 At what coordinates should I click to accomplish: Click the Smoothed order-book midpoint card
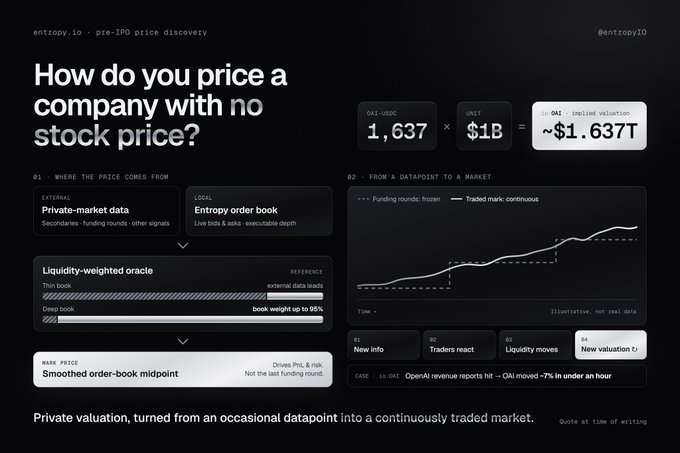183,369
